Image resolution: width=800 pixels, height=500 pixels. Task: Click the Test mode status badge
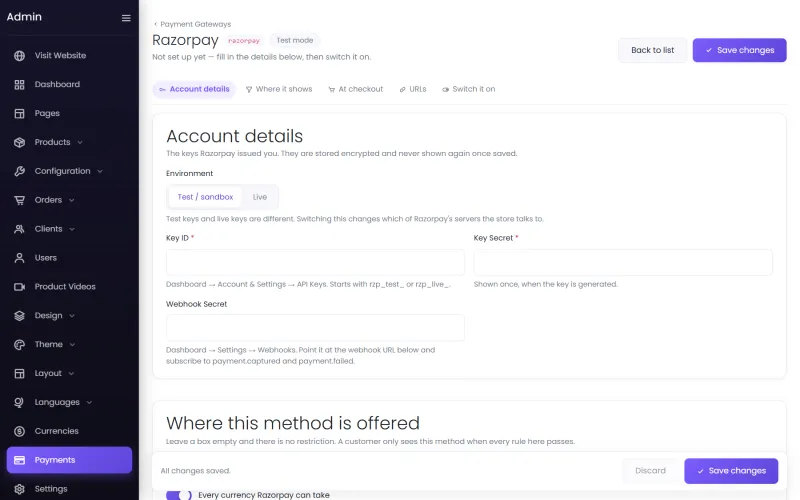click(x=294, y=41)
